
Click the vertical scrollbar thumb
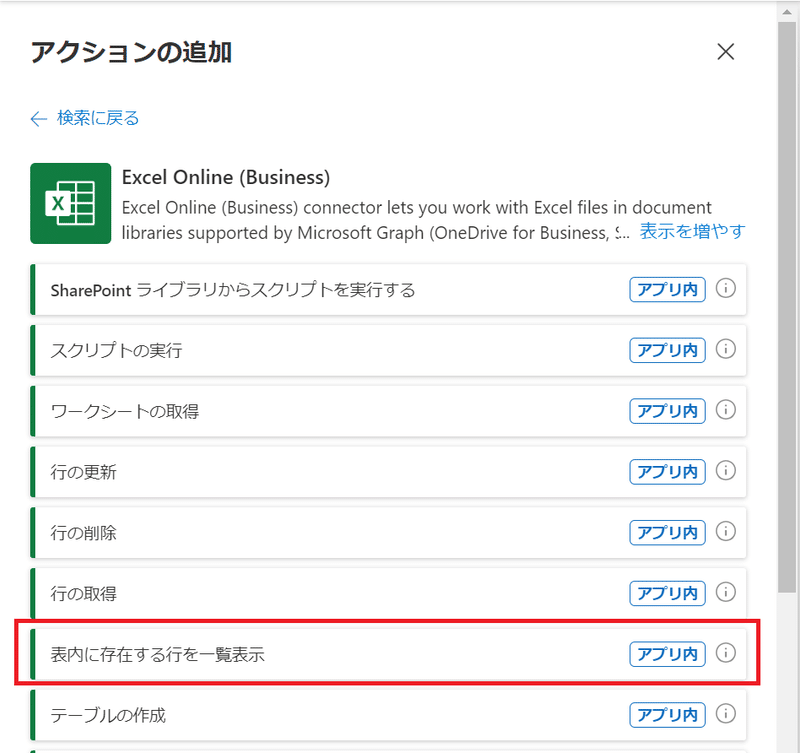(787, 307)
